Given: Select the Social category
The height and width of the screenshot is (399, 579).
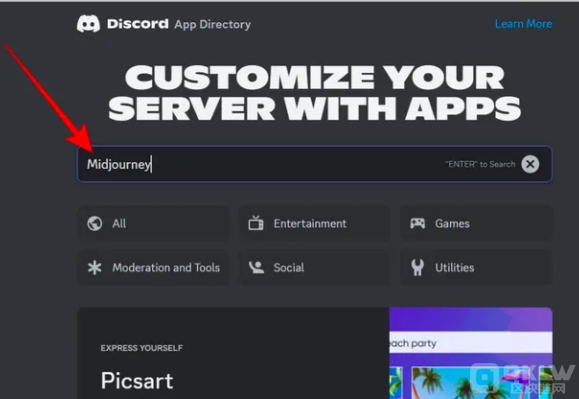Looking at the screenshot, I should [315, 268].
